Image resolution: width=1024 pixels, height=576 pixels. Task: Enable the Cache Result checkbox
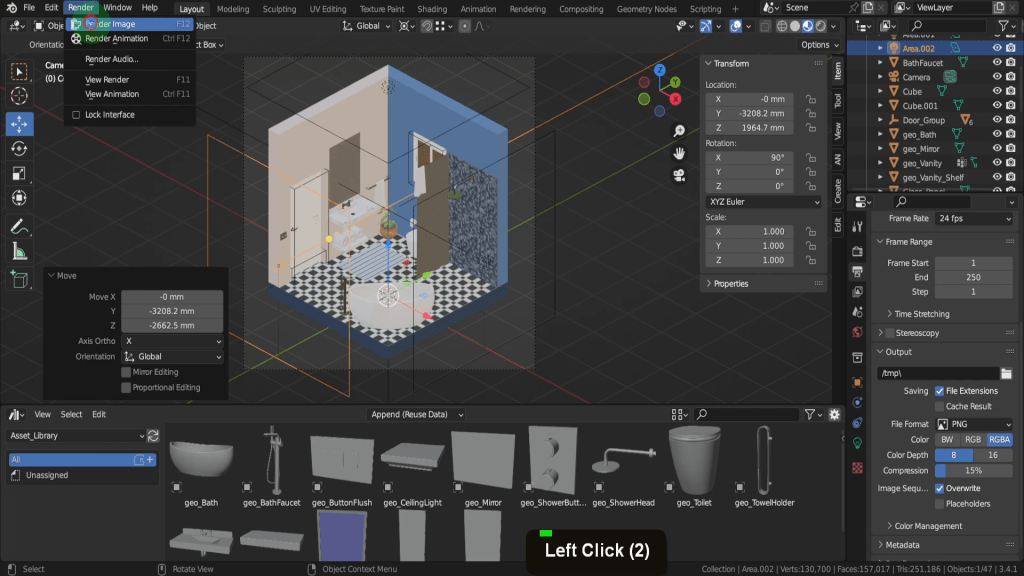(x=939, y=407)
